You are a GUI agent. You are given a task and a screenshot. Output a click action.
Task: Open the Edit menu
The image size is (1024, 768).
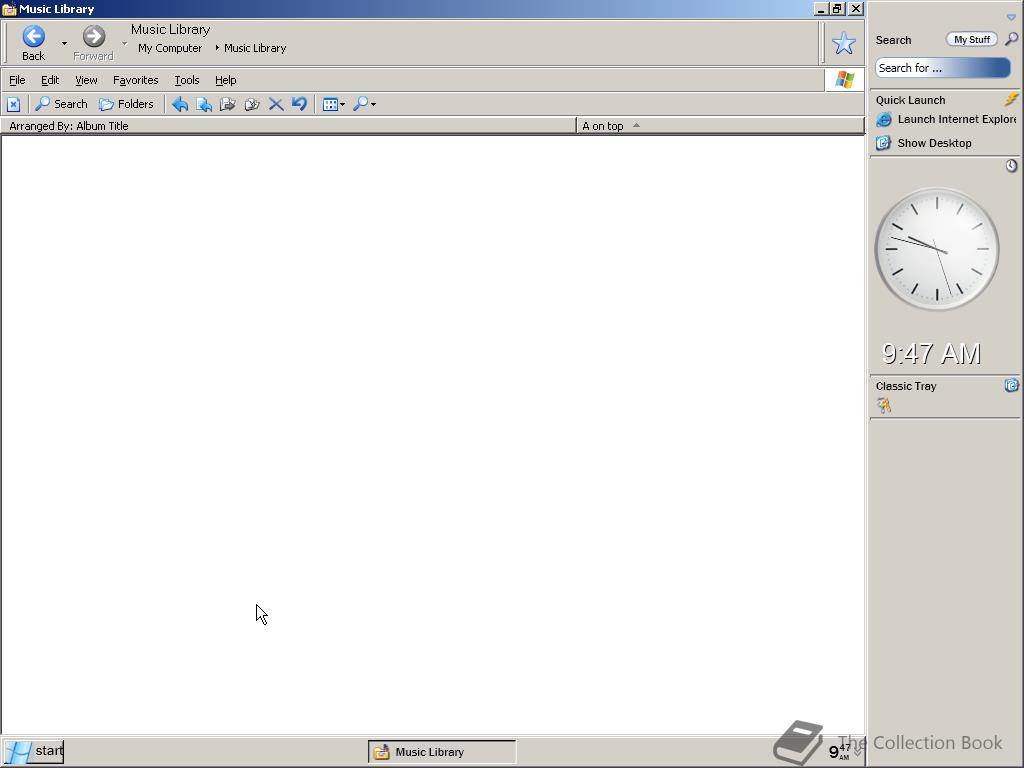point(50,80)
